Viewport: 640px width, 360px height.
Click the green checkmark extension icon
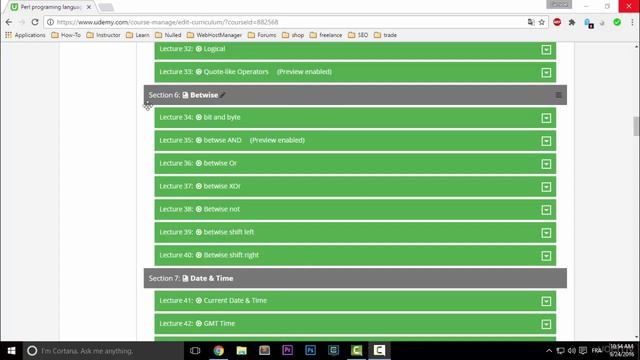pyautogui.click(x=617, y=22)
